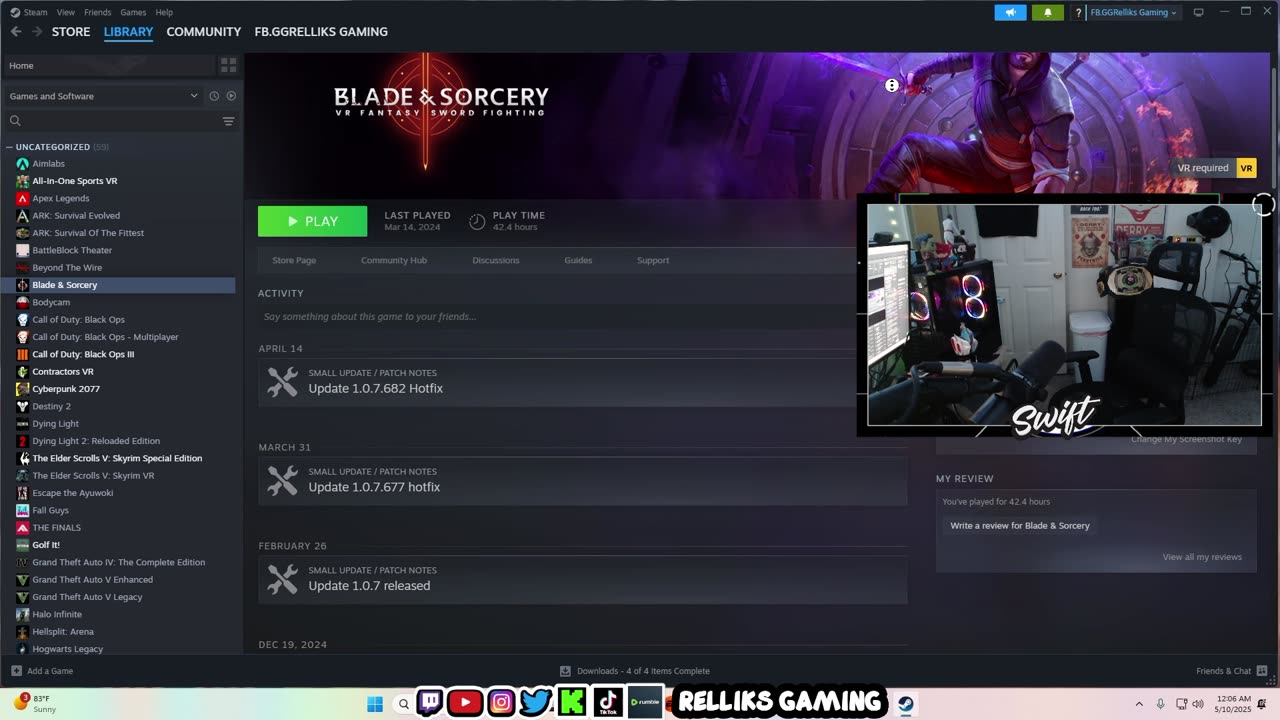Switch to collections grid view icon
Viewport: 1280px width, 720px height.
click(x=228, y=65)
